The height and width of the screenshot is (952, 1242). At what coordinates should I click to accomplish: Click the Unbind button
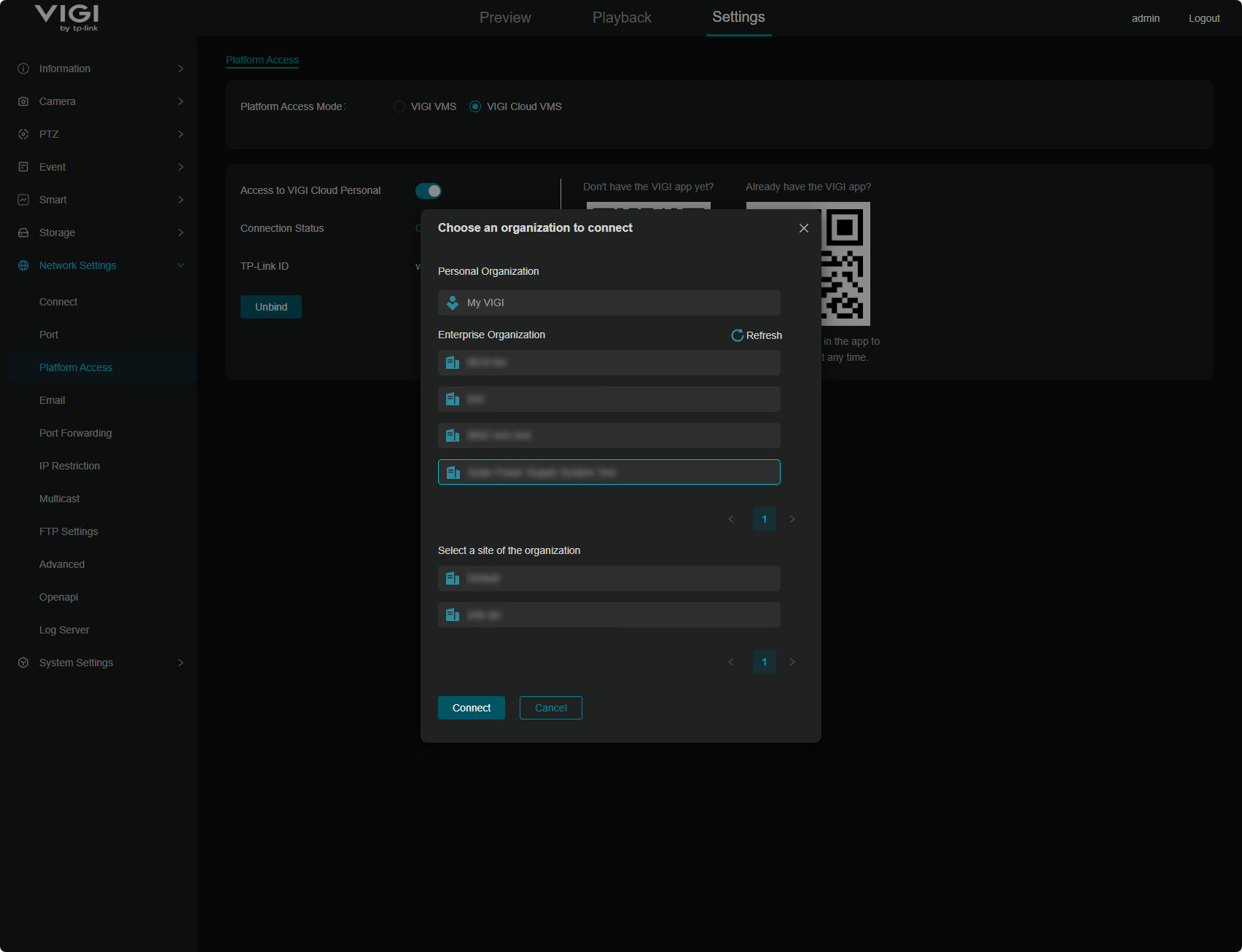pyautogui.click(x=271, y=307)
